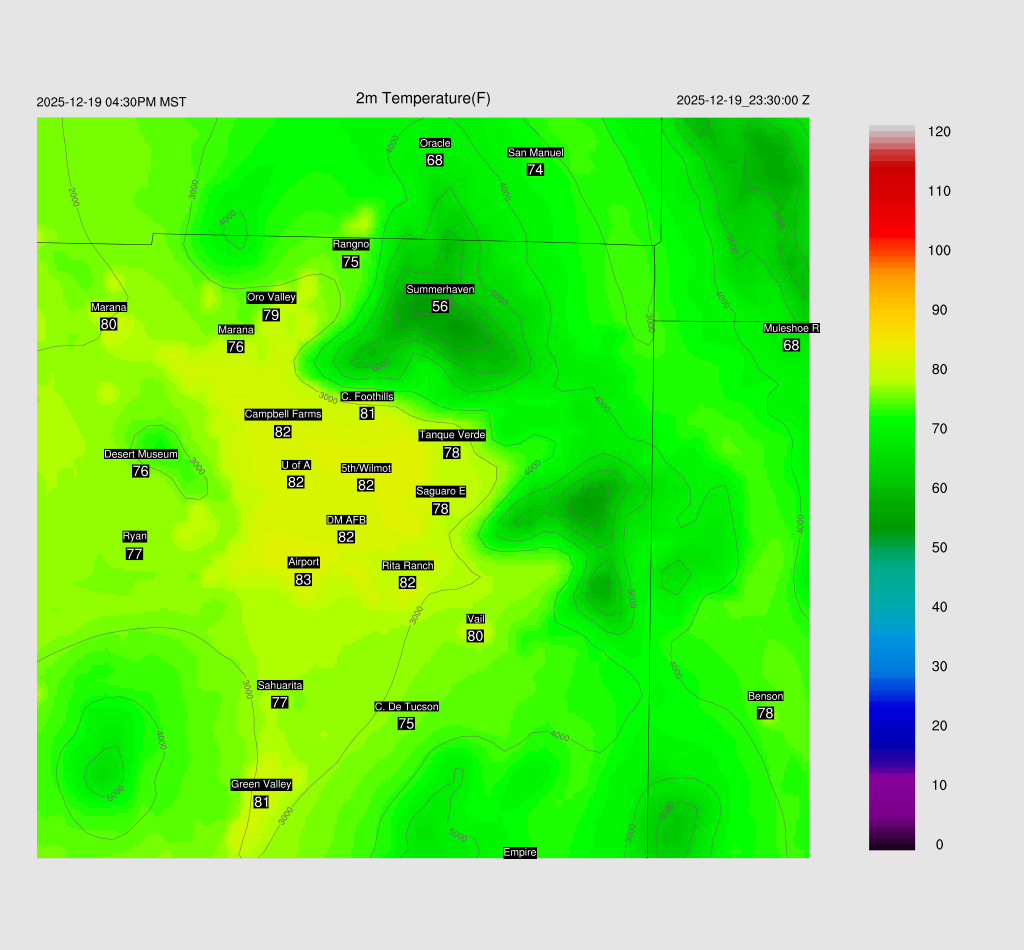Select the C. De Tucson station label
The width and height of the screenshot is (1024, 950).
tap(406, 707)
